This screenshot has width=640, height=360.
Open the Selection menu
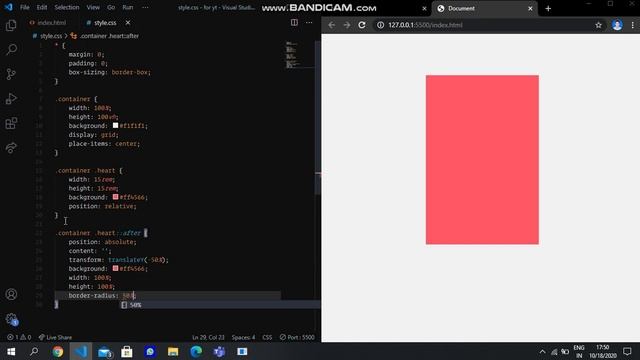point(67,7)
